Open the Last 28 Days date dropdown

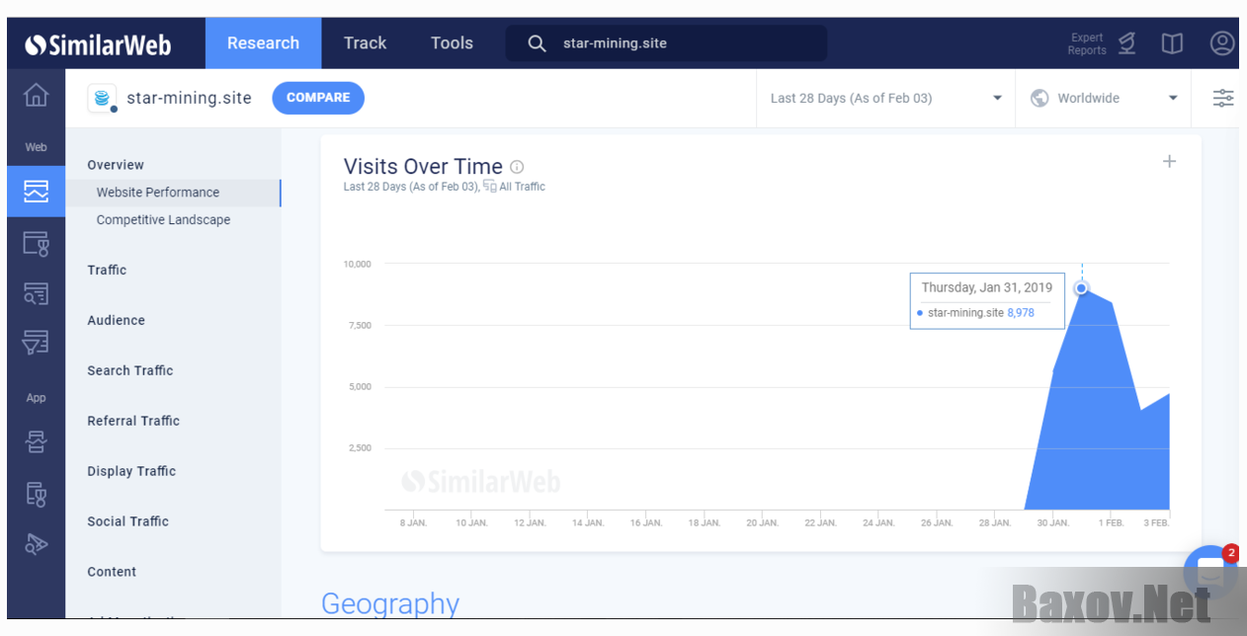[x=885, y=98]
